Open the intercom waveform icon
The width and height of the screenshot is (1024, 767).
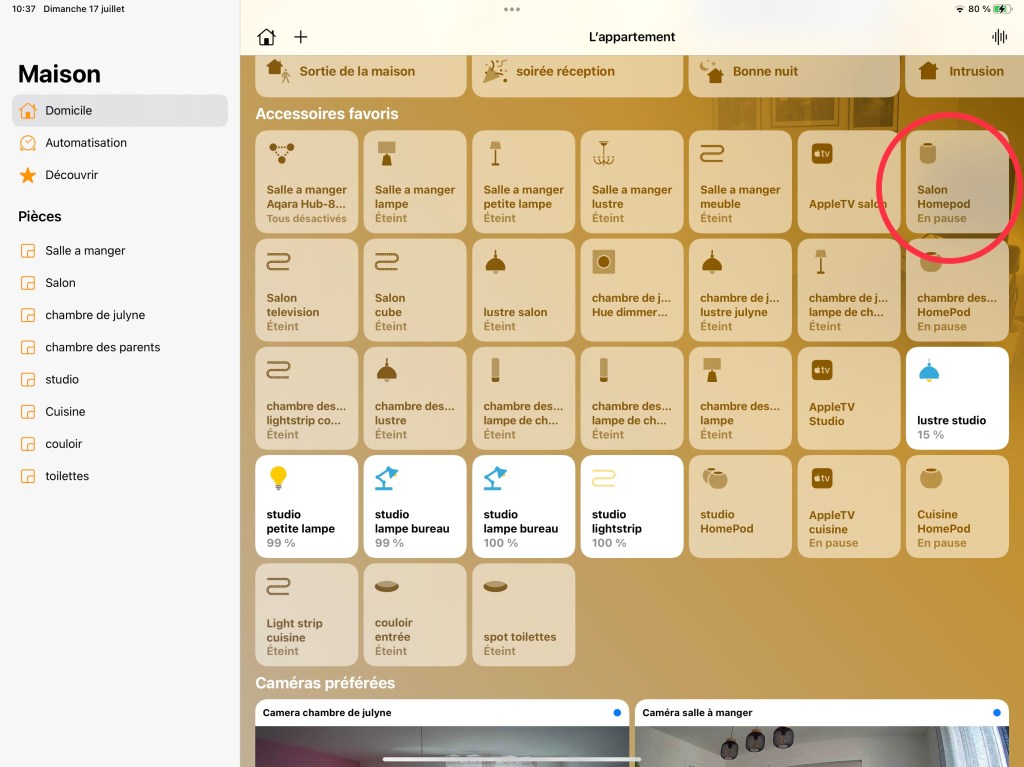pos(998,37)
